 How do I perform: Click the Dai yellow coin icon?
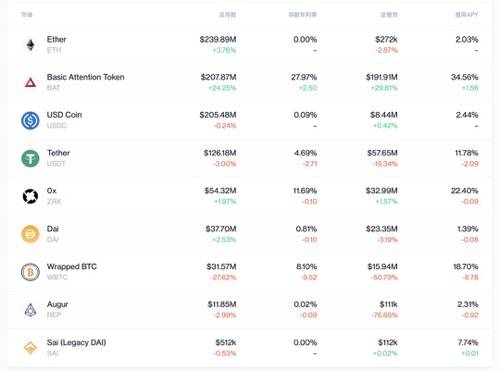(x=30, y=234)
